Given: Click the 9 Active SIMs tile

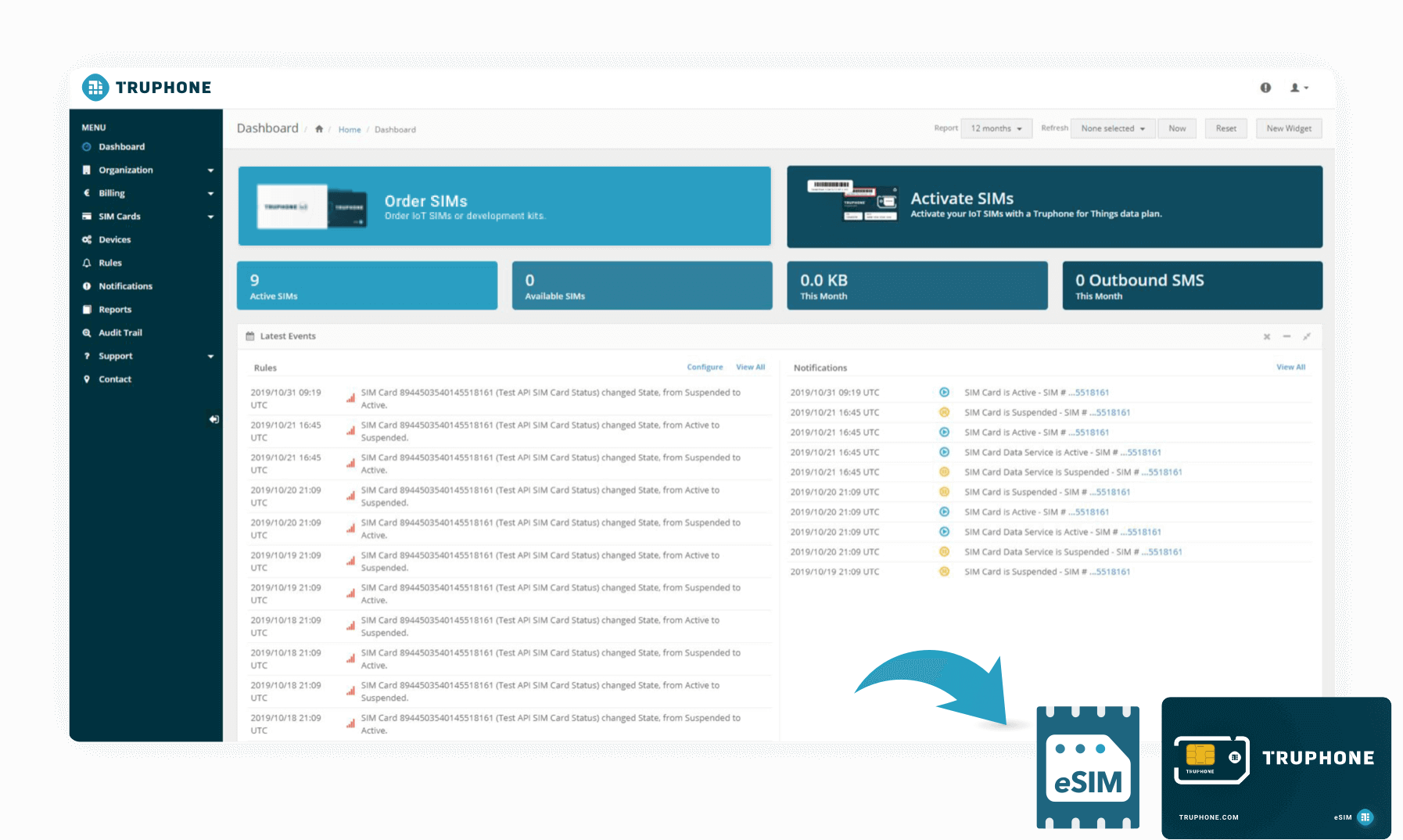Looking at the screenshot, I should tap(367, 285).
